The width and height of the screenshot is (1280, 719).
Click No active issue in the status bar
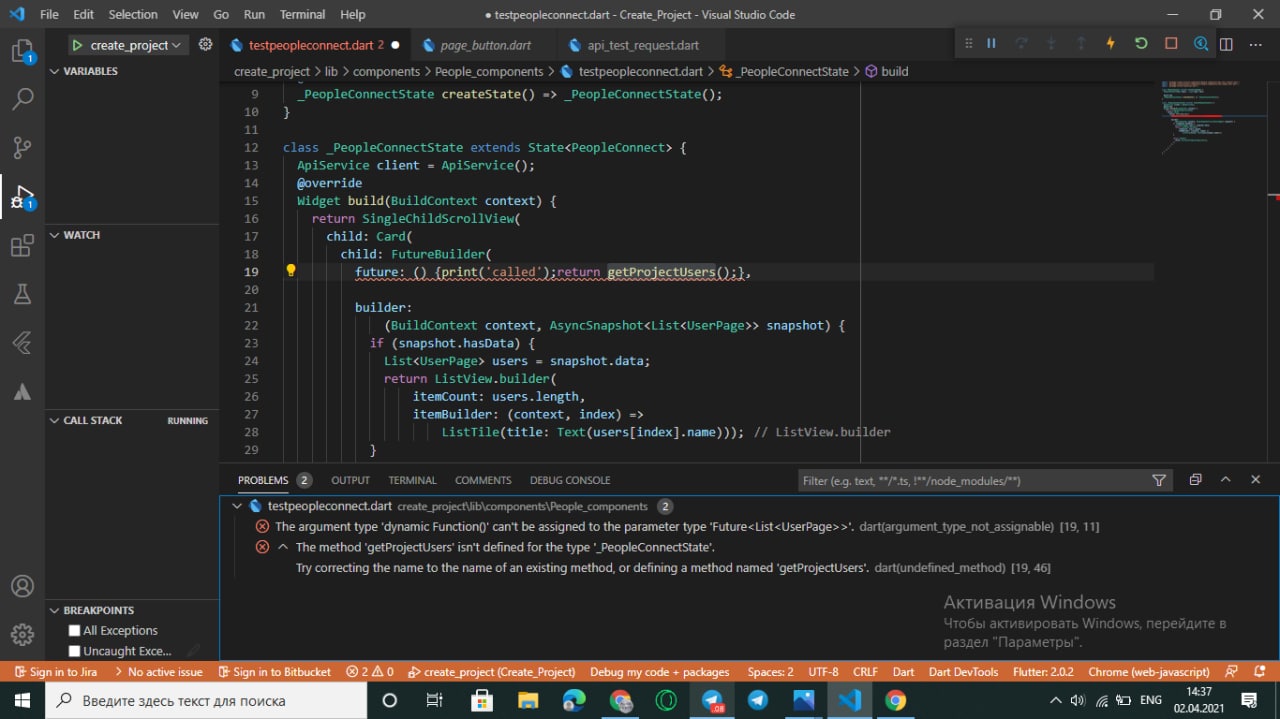pyautogui.click(x=159, y=672)
